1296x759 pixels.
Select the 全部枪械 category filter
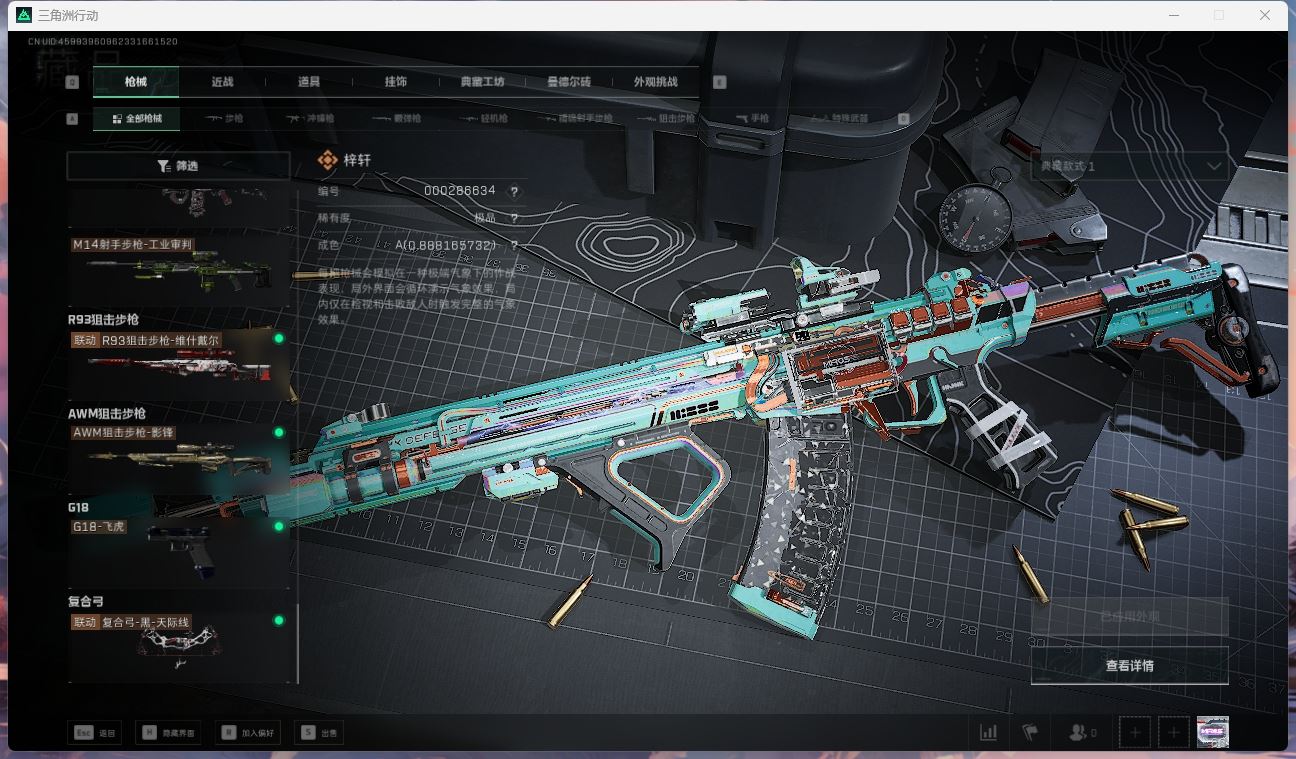point(136,119)
